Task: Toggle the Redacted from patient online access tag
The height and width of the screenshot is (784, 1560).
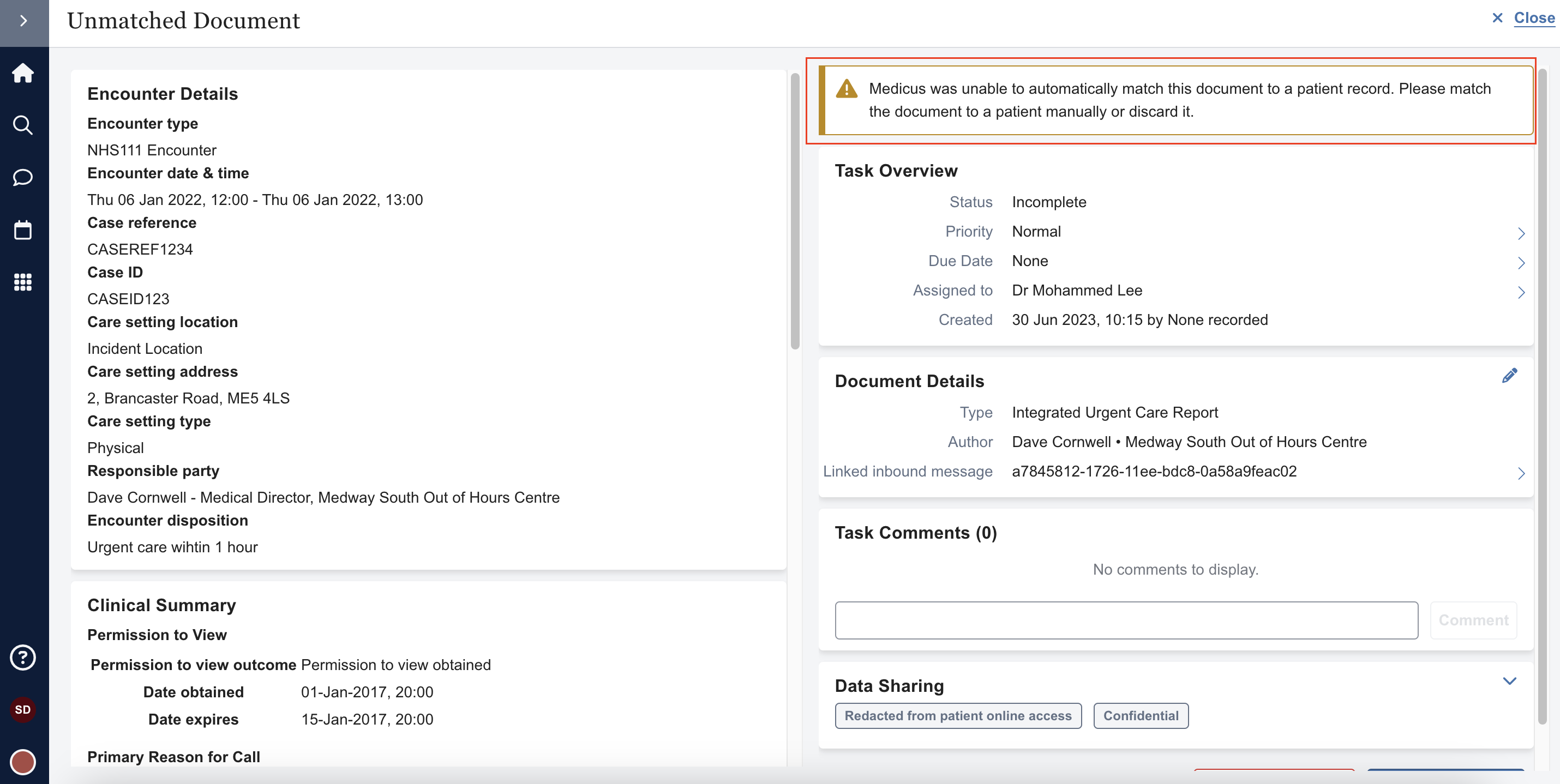Action: pyautogui.click(x=958, y=716)
